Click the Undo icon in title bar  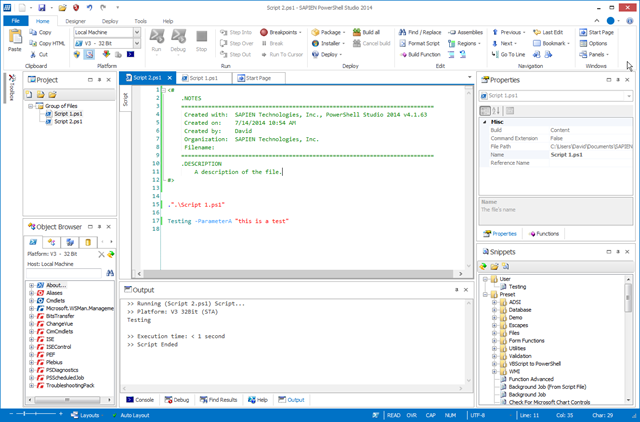coord(89,7)
